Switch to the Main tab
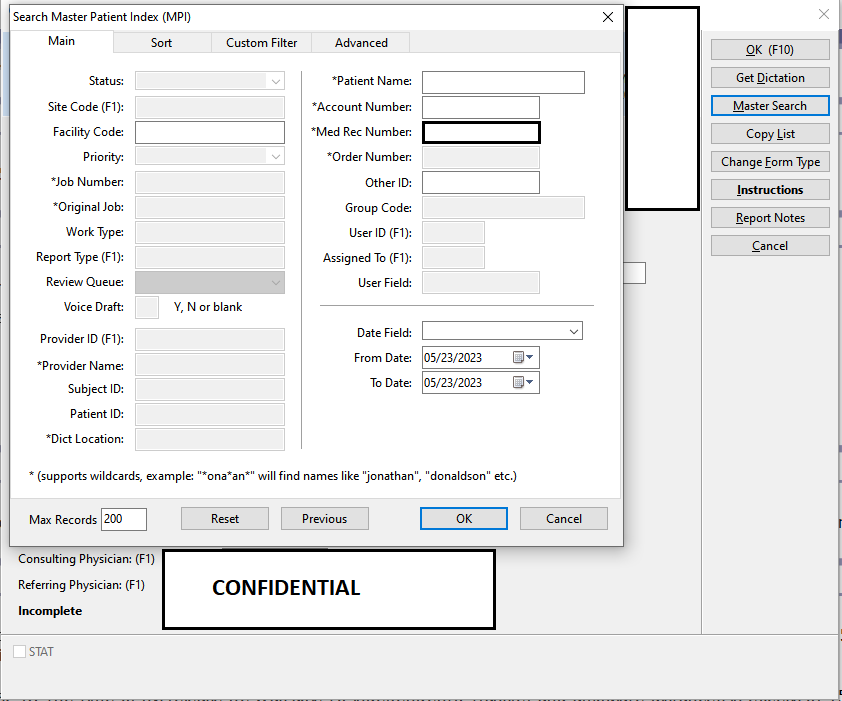The height and width of the screenshot is (701, 842). [x=62, y=41]
